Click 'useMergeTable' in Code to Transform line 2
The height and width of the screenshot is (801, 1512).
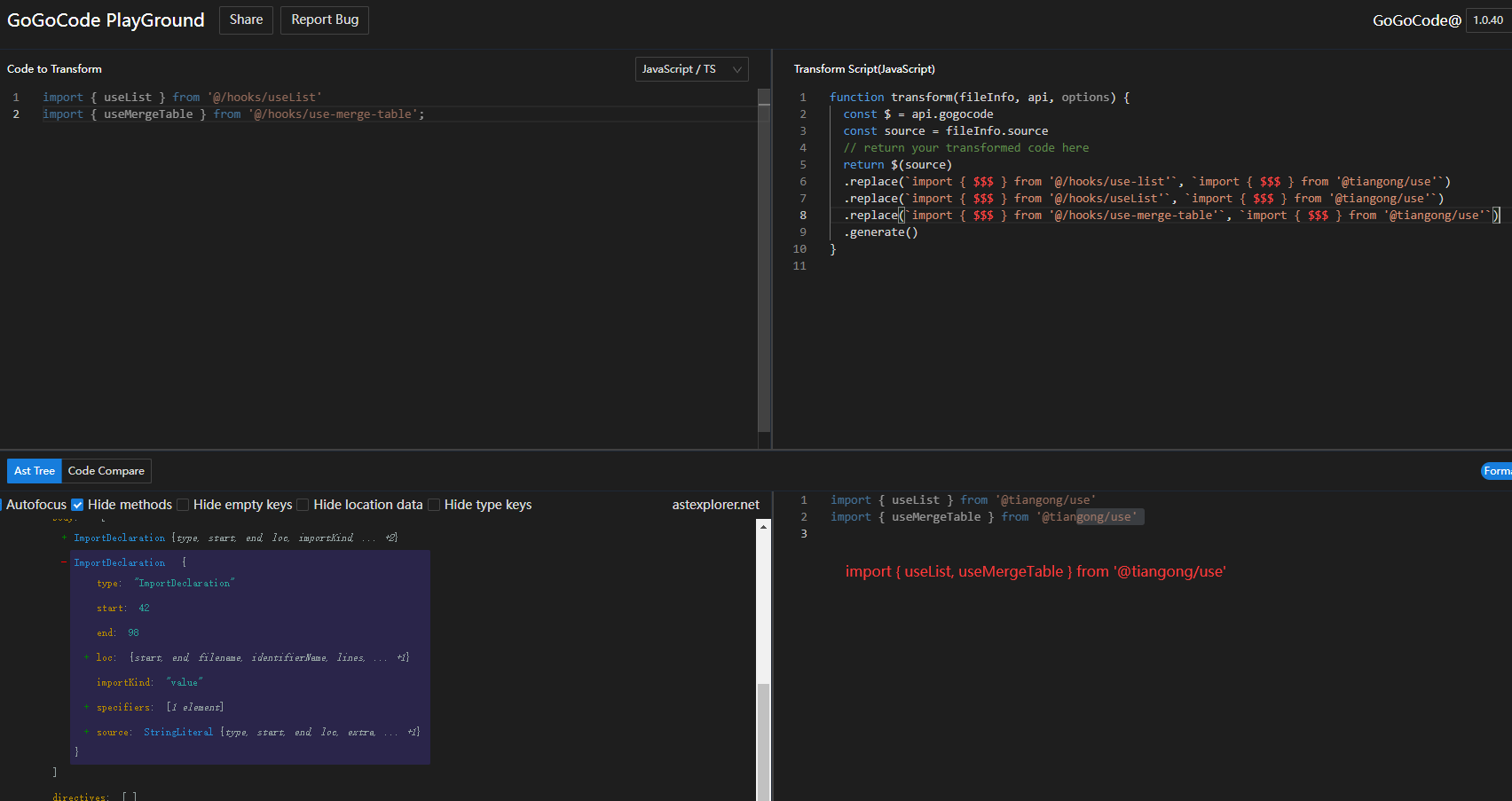click(x=148, y=114)
